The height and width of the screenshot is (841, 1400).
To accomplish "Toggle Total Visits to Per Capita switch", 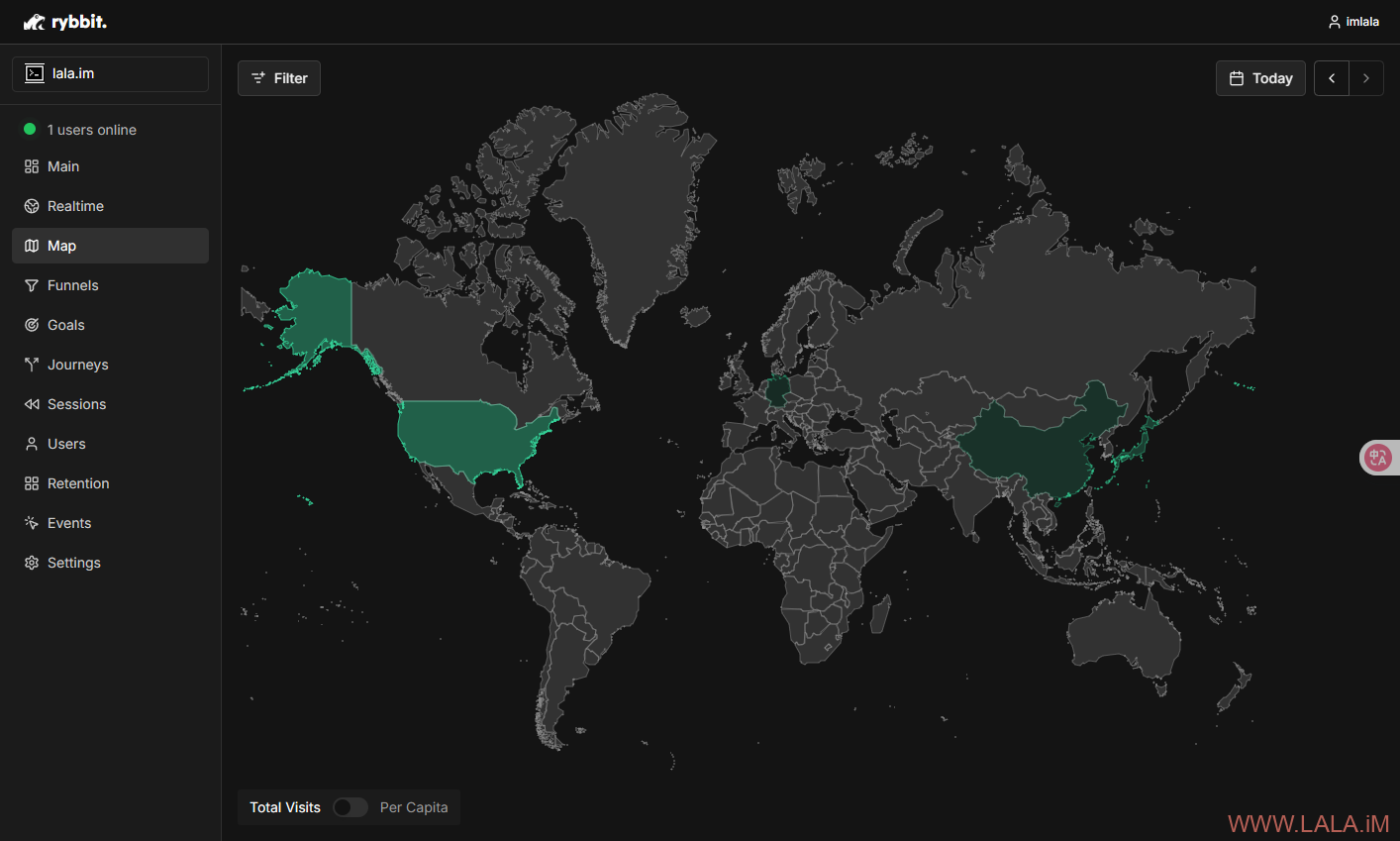I will pos(350,807).
